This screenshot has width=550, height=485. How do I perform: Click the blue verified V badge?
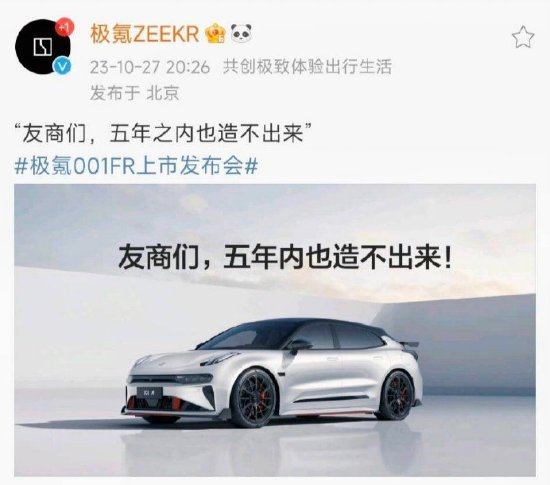tap(62, 66)
